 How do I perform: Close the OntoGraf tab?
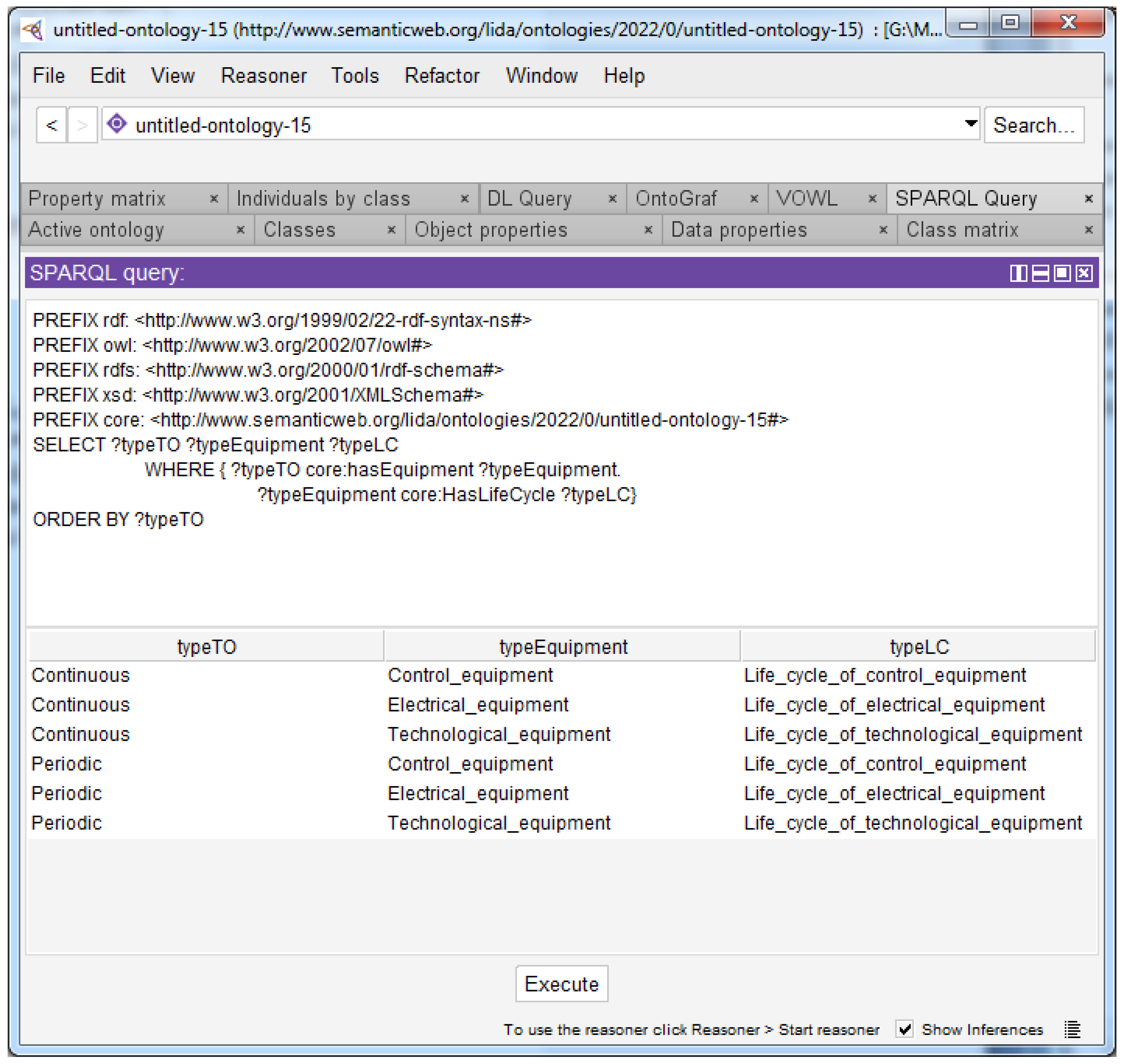click(754, 199)
